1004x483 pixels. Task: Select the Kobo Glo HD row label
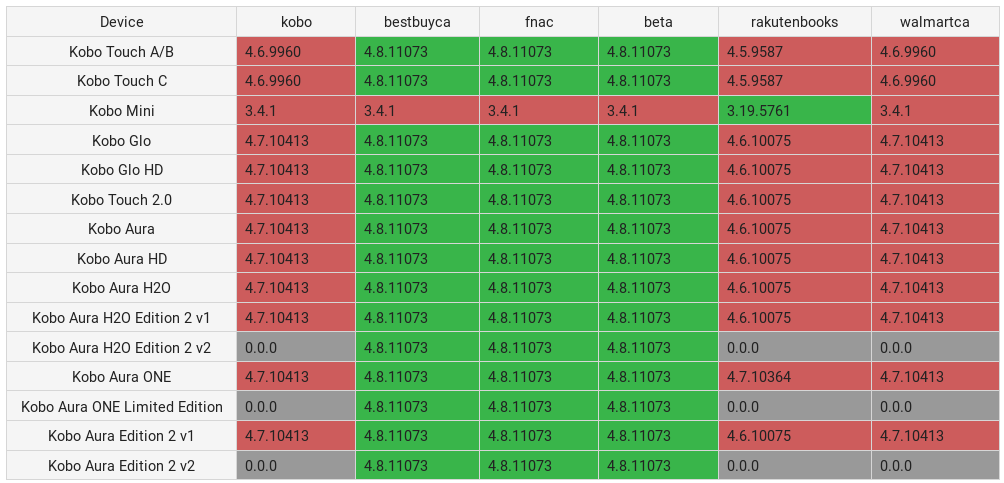[122, 170]
